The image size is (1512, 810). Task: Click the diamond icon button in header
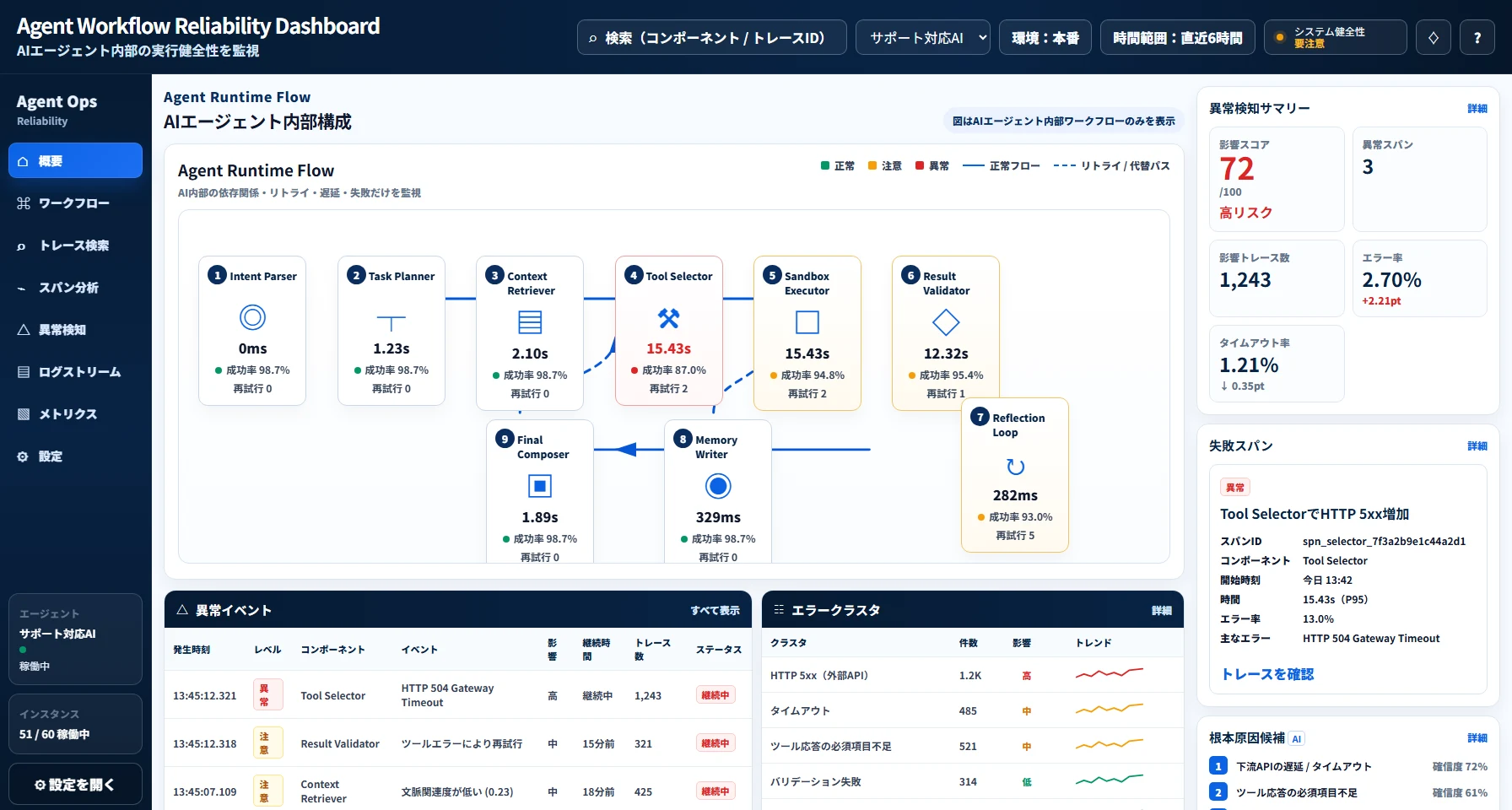coord(1434,37)
